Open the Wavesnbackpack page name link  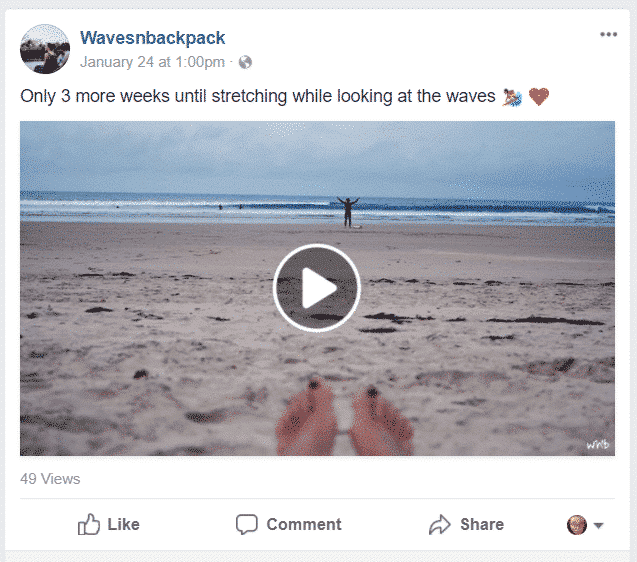pos(152,38)
